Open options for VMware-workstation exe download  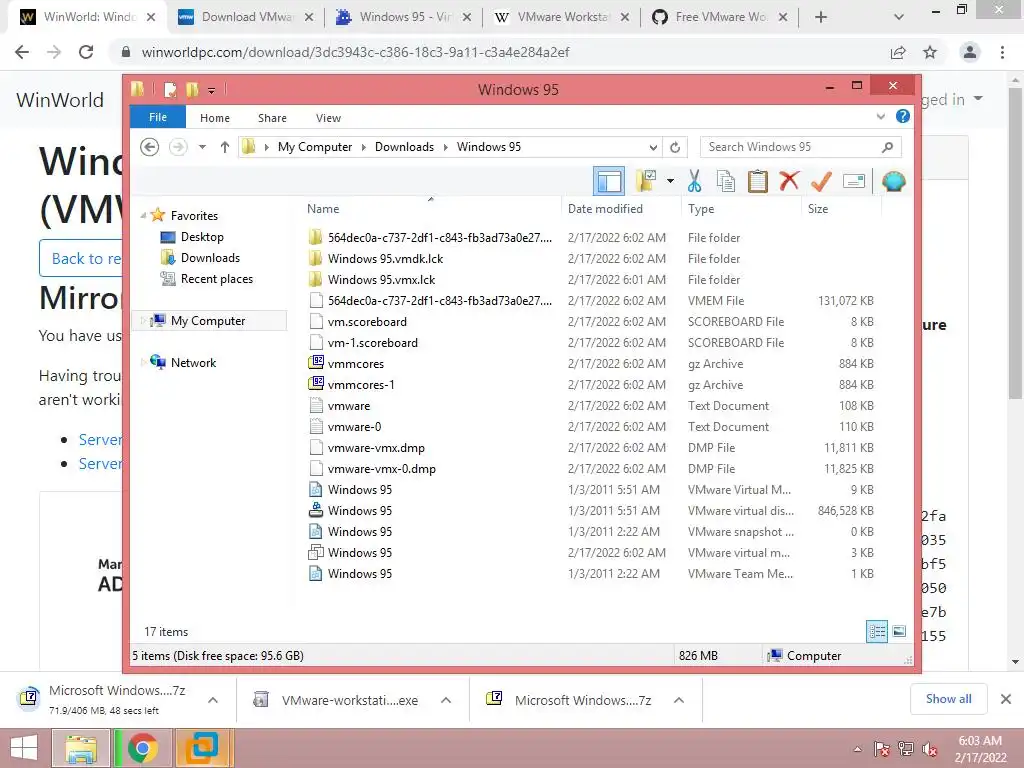coord(445,700)
